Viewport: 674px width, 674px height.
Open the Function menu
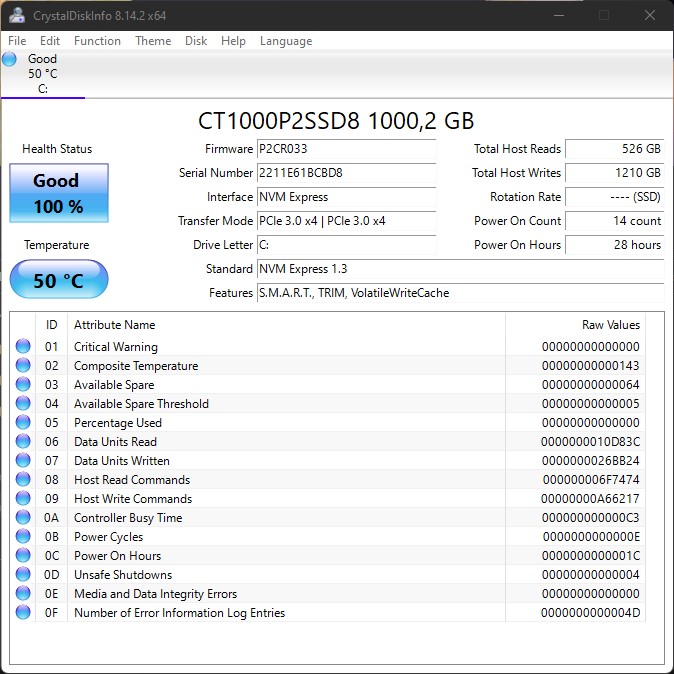[97, 41]
